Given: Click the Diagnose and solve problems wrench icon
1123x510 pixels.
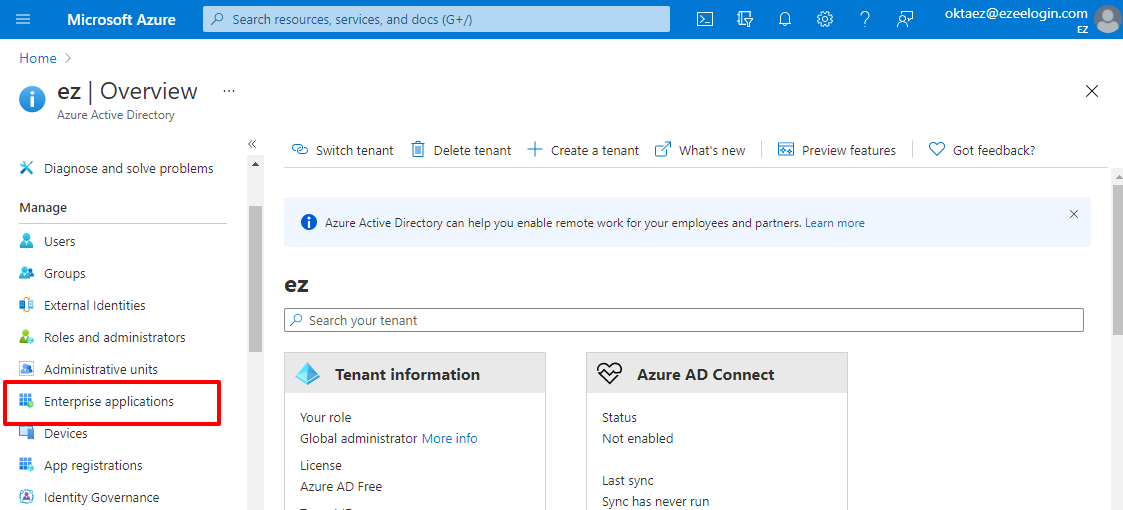Looking at the screenshot, I should click(x=26, y=168).
